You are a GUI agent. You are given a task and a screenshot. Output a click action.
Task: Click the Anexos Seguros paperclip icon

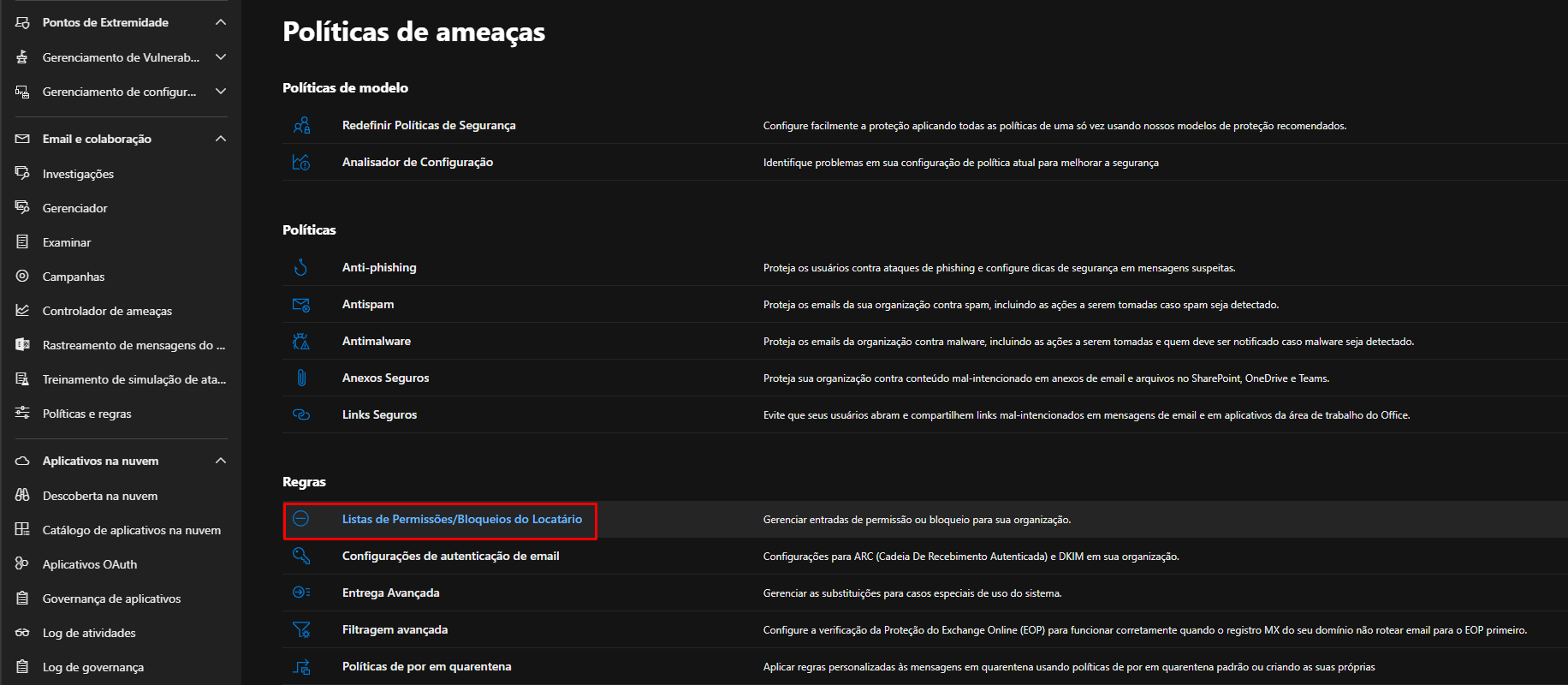click(x=301, y=378)
